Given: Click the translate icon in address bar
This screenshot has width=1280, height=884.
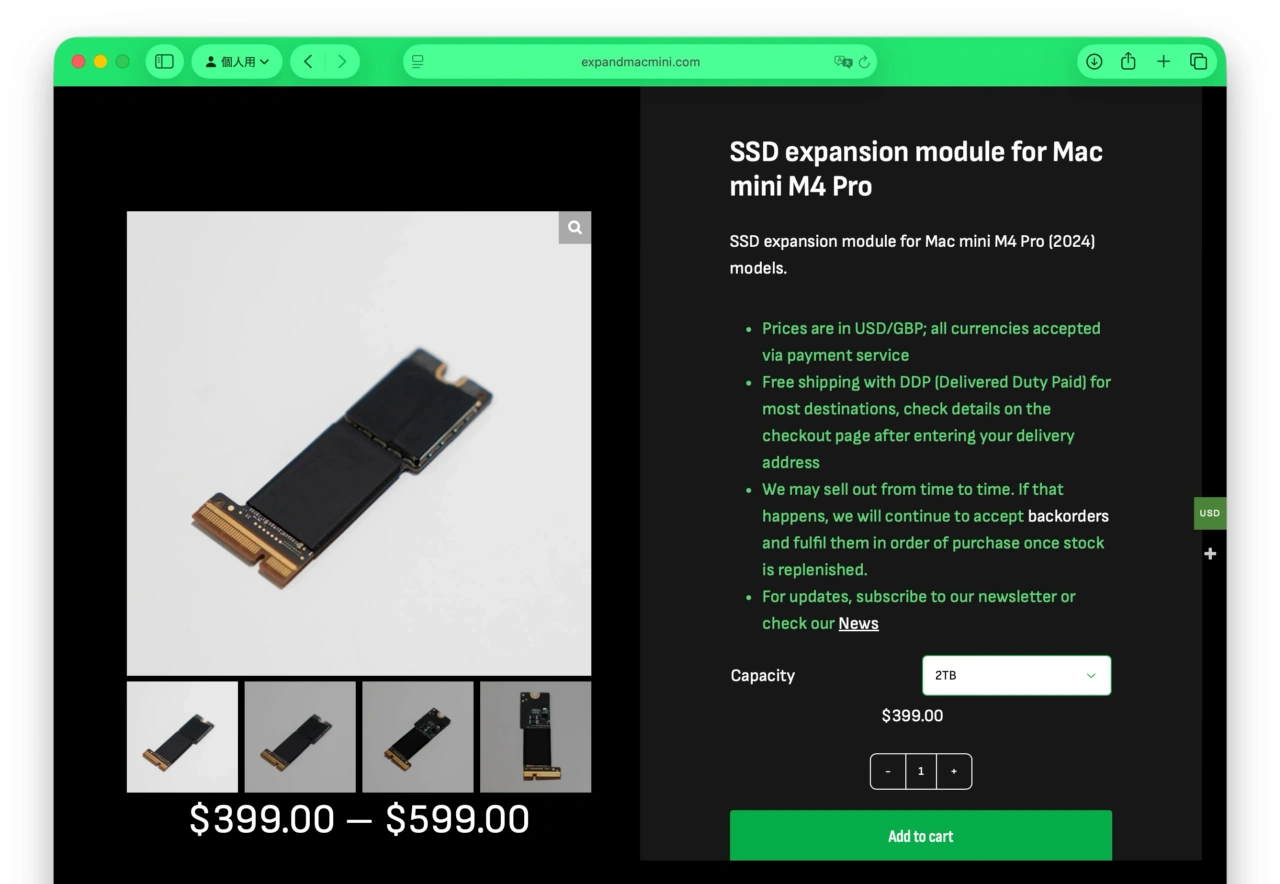Looking at the screenshot, I should pos(843,61).
